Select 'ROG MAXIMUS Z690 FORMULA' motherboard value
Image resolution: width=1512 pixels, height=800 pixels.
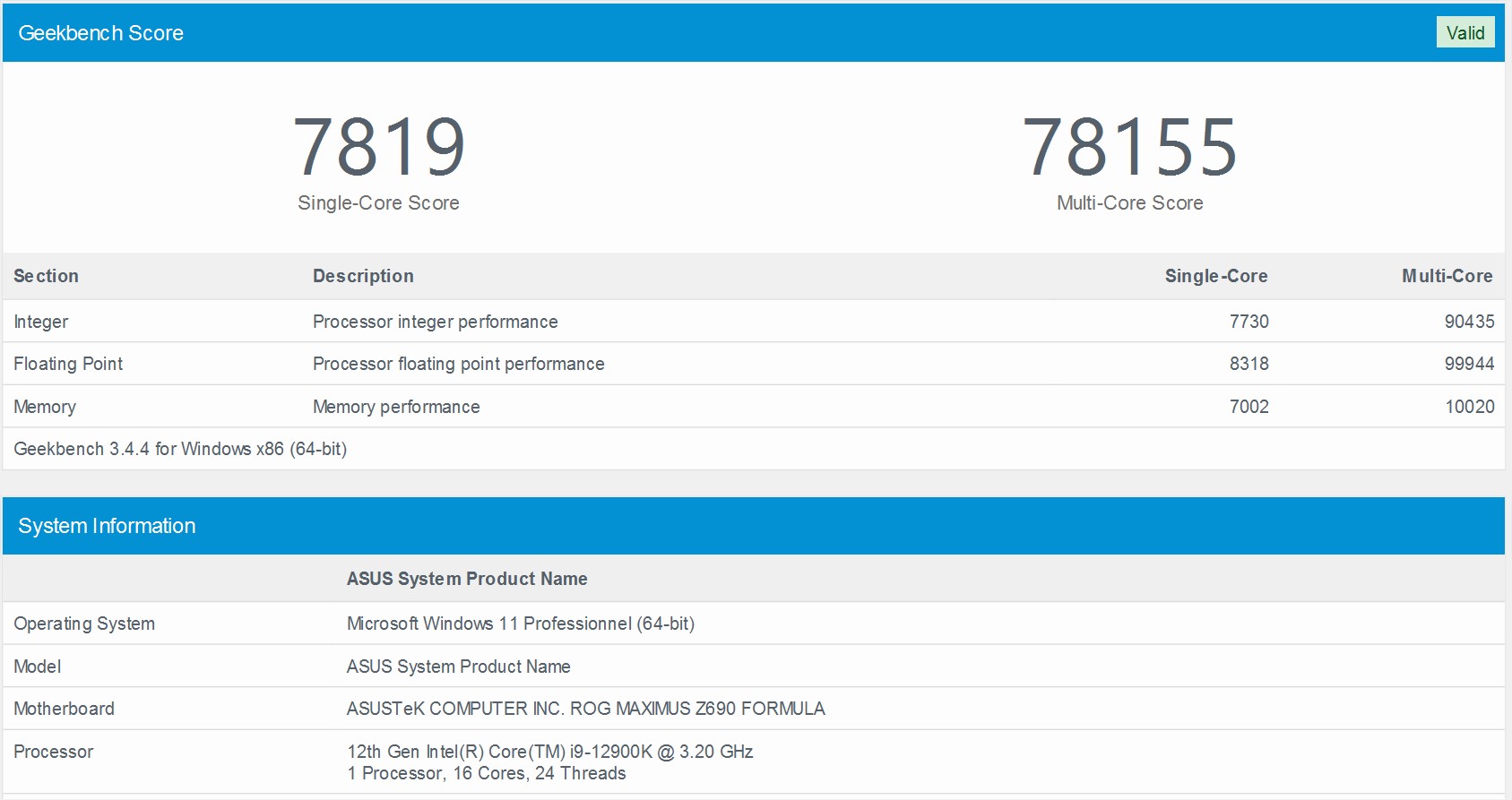697,709
